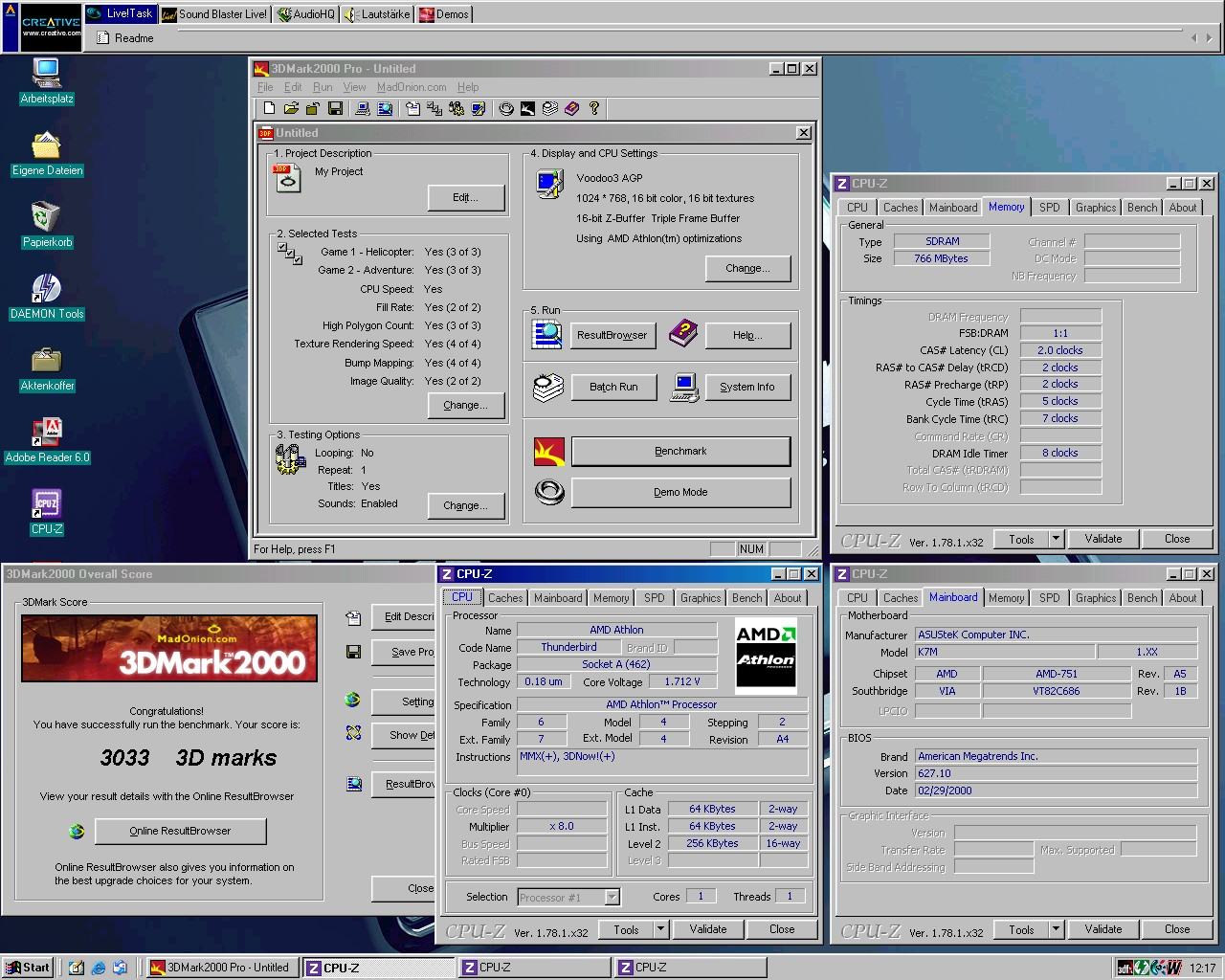Click the Selected Tests checkmarks toolbar icon
This screenshot has height=980, width=1225.
[434, 108]
